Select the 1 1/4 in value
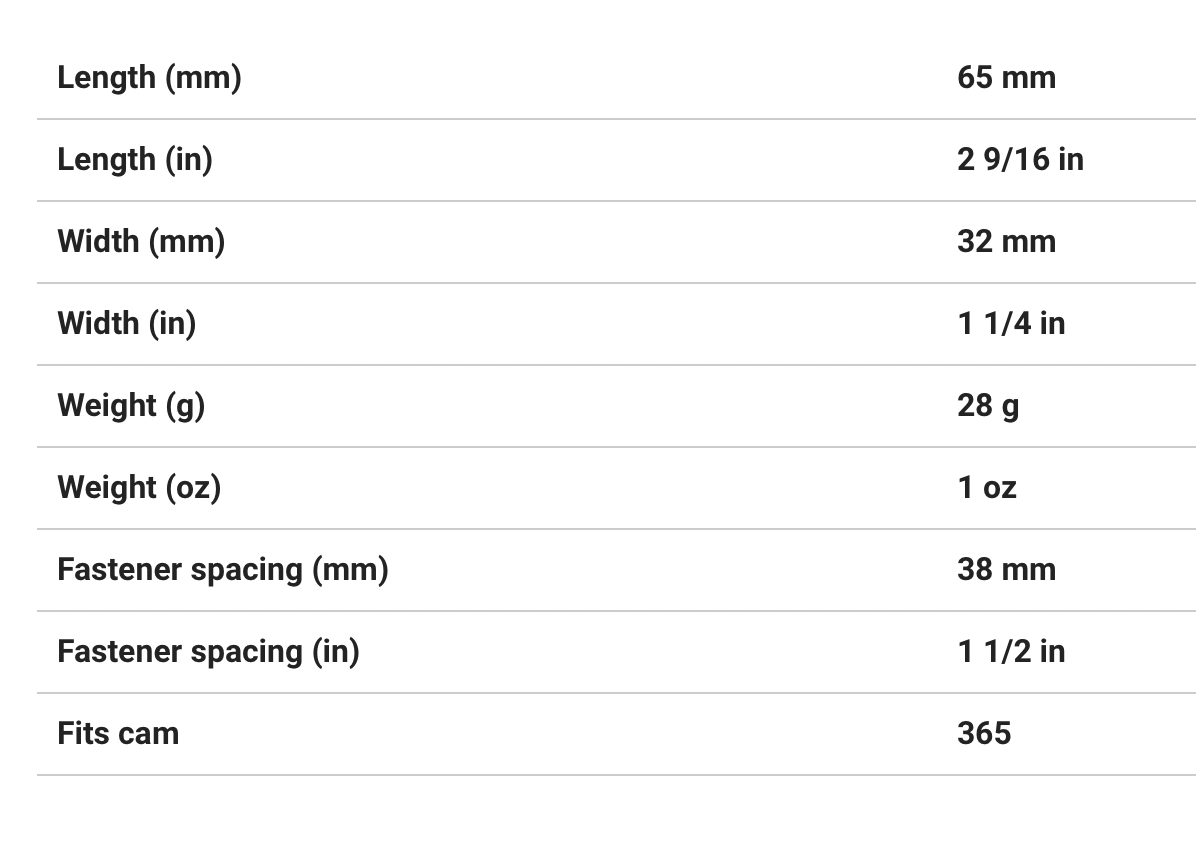The image size is (1196, 848). pyautogui.click(x=1010, y=323)
